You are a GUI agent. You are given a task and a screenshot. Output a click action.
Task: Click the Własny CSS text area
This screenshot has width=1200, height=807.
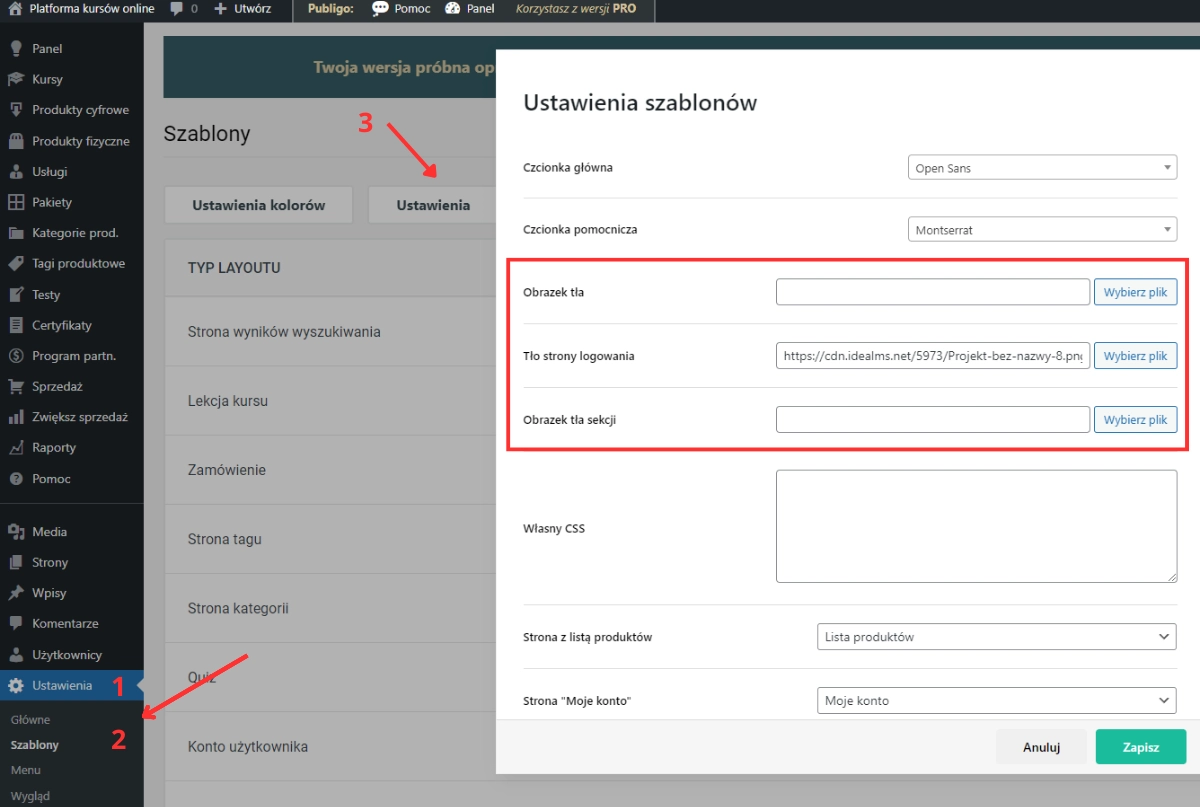point(977,526)
